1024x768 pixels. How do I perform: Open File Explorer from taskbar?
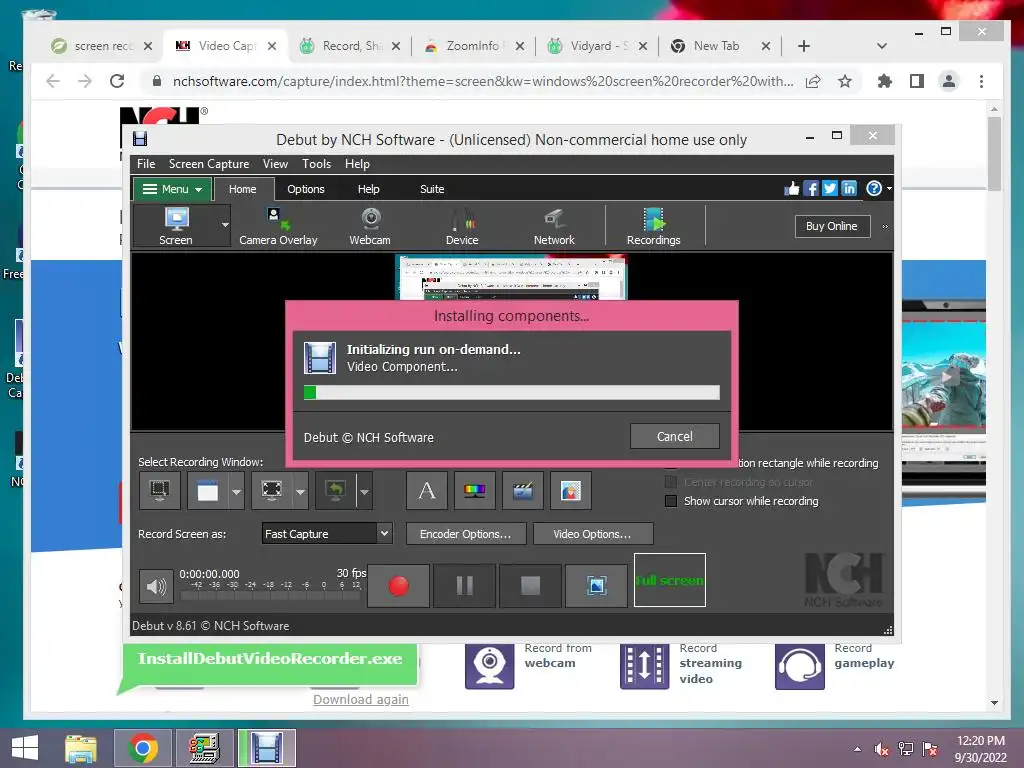81,748
